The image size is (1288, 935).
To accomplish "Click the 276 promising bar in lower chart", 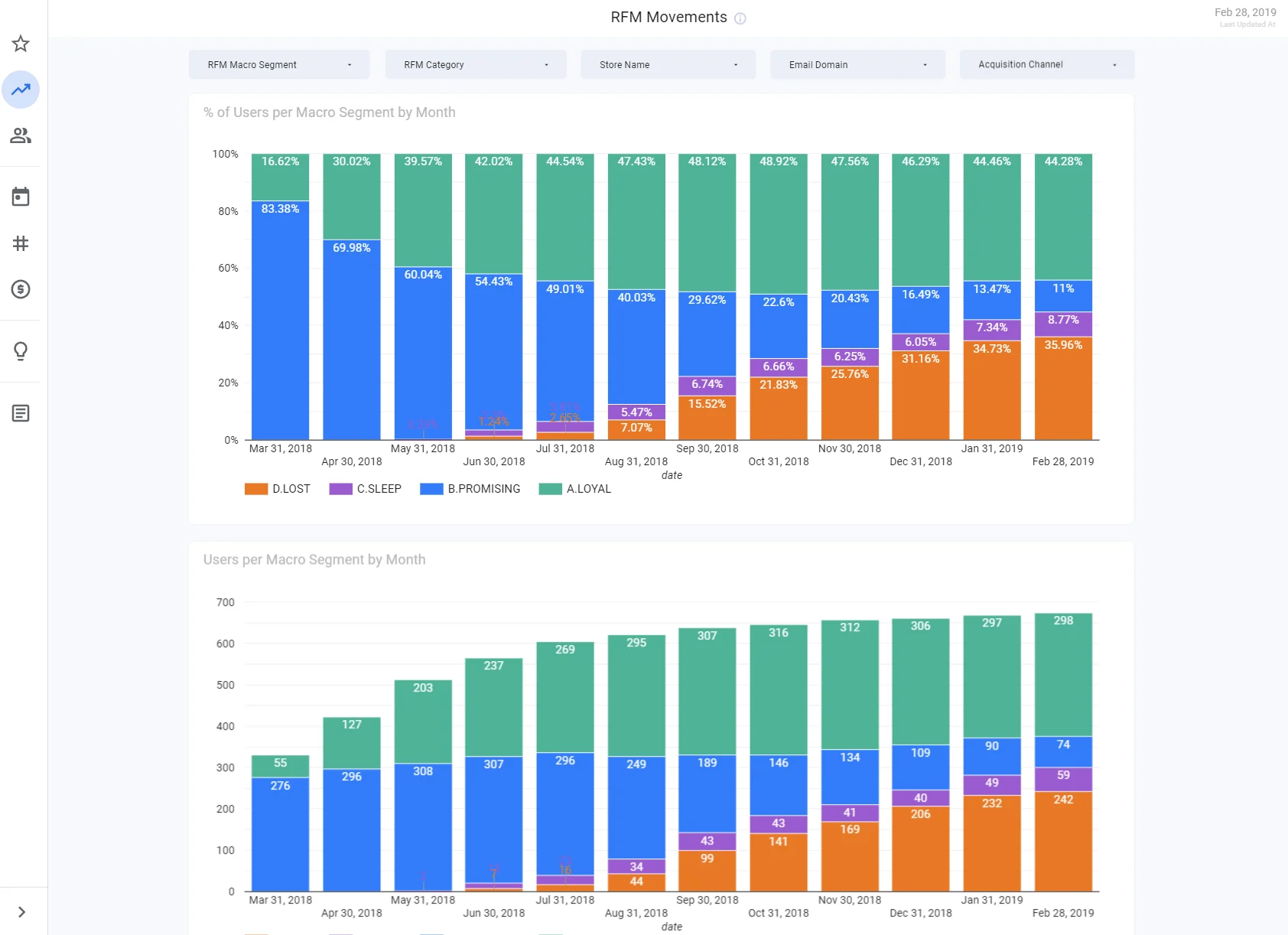I will (x=280, y=834).
